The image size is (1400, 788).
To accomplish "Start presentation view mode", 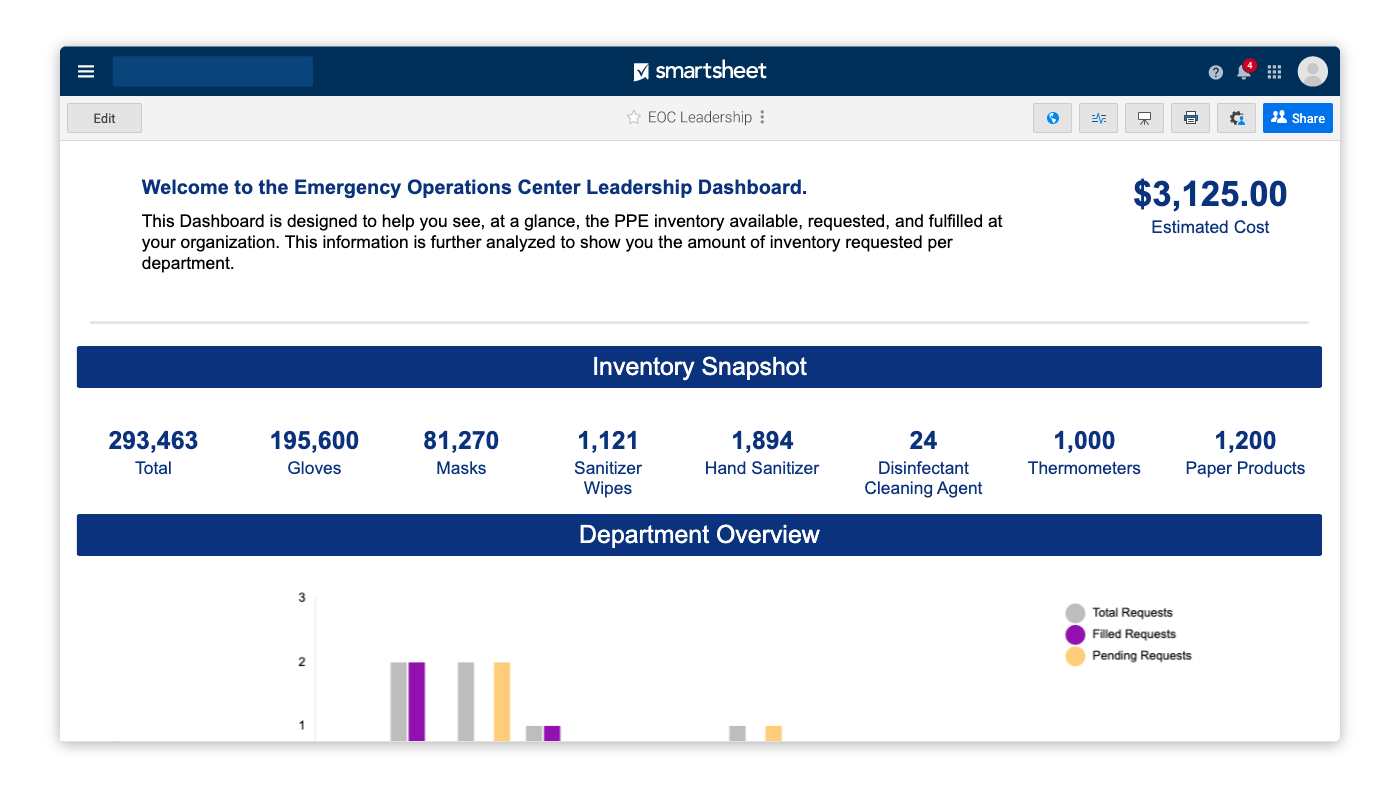I will click(1144, 118).
